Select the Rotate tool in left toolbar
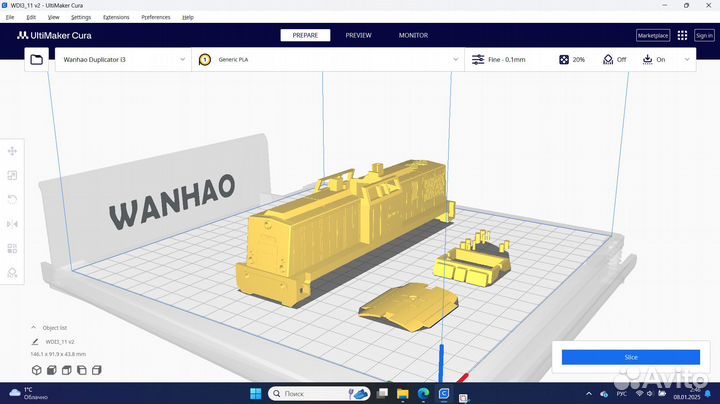The image size is (720, 404). point(12,199)
